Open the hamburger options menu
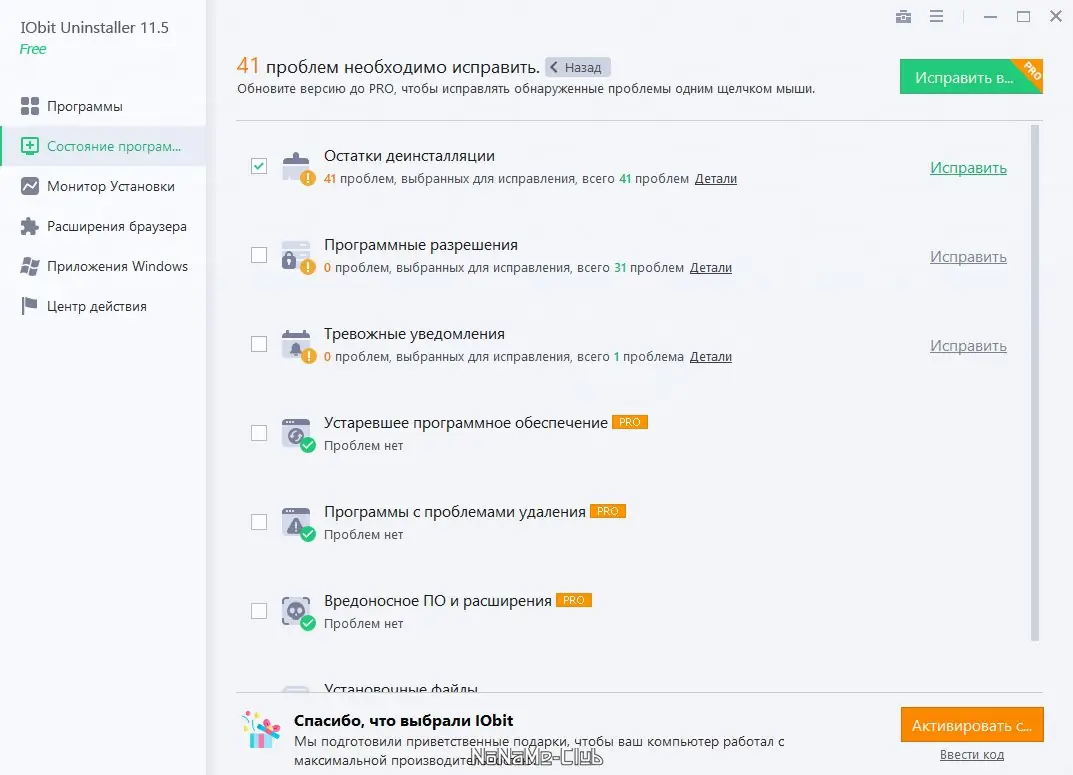 point(936,16)
